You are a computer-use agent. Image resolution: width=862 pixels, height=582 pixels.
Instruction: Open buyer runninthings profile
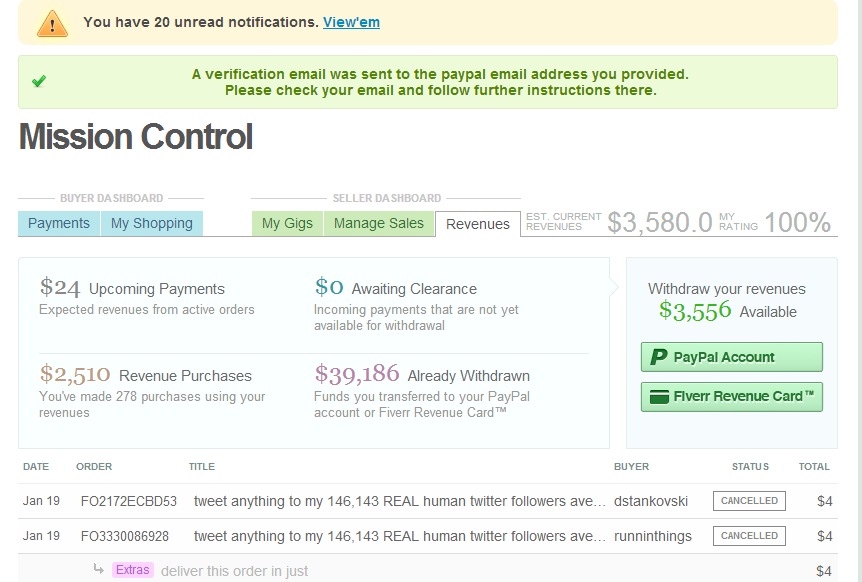coord(653,536)
